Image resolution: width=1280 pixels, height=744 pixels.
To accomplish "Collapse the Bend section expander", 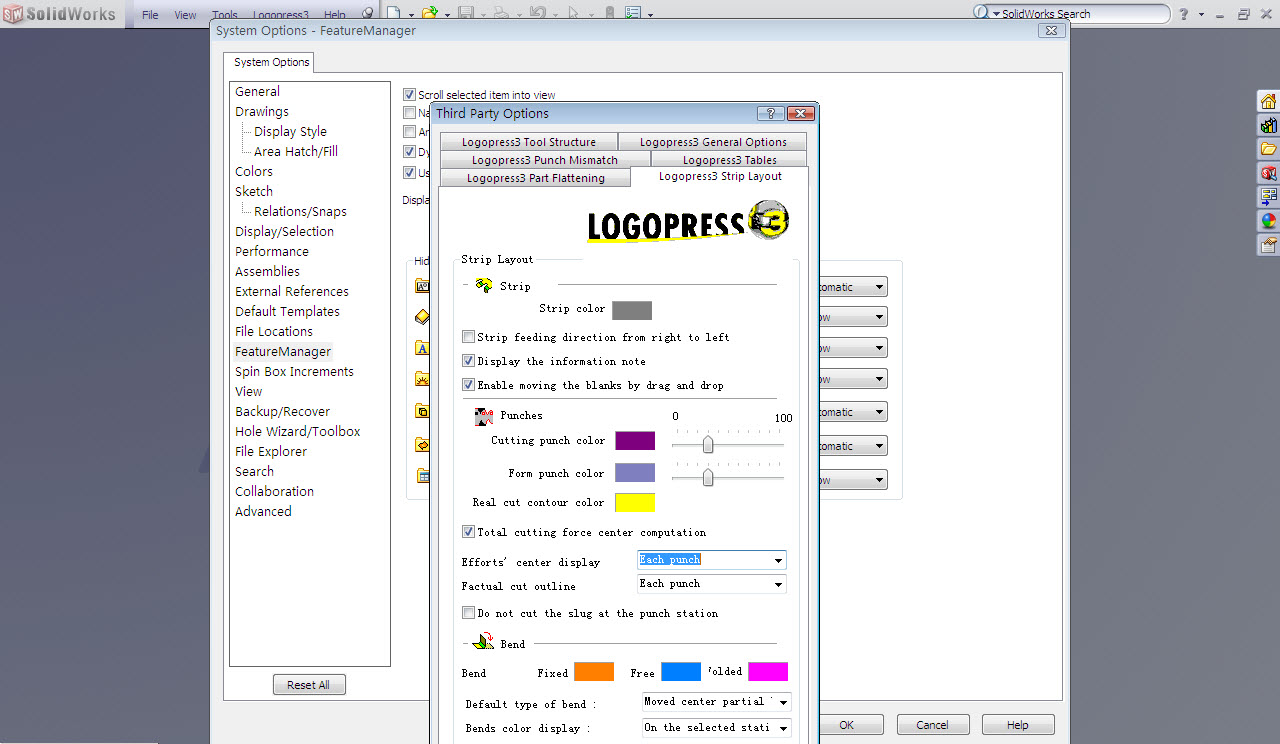I will (466, 643).
